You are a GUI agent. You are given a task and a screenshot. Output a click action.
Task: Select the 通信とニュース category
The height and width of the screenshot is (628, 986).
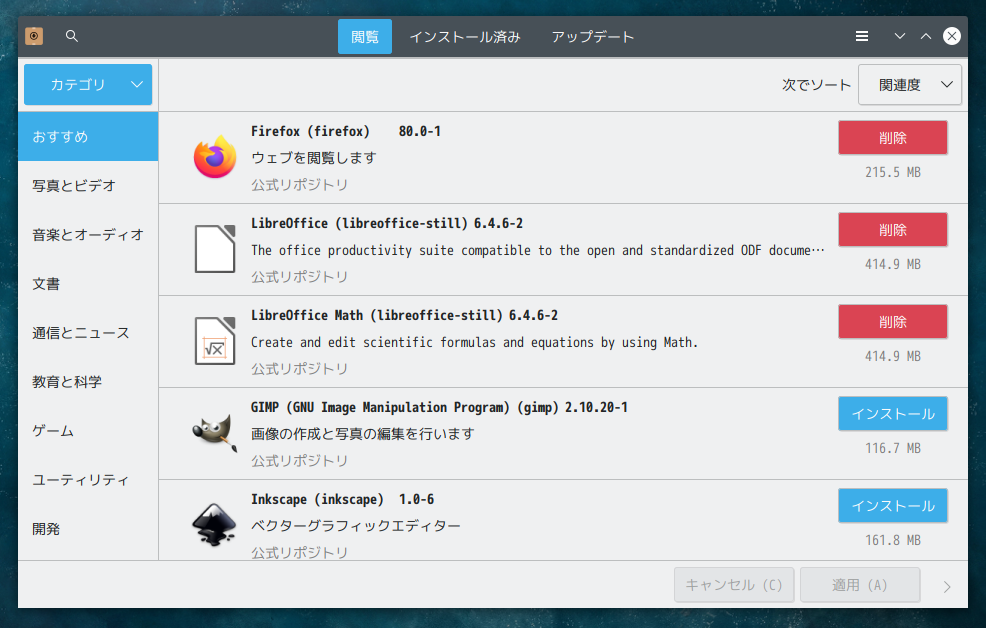(88, 333)
